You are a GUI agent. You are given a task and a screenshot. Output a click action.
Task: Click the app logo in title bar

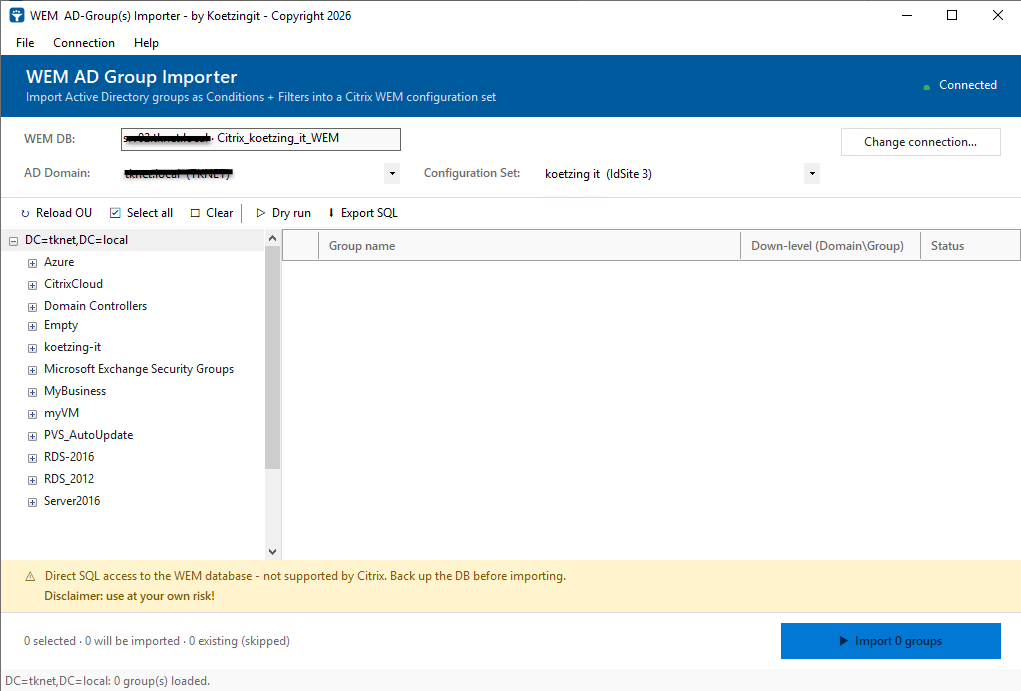click(16, 16)
